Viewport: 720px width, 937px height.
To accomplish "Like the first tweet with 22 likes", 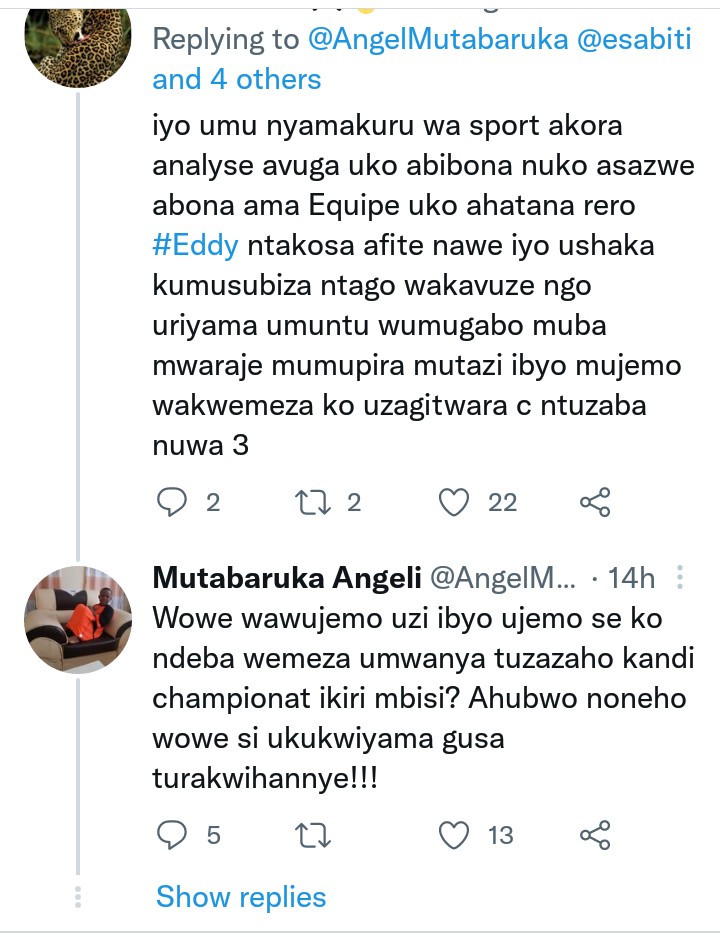I will point(455,502).
